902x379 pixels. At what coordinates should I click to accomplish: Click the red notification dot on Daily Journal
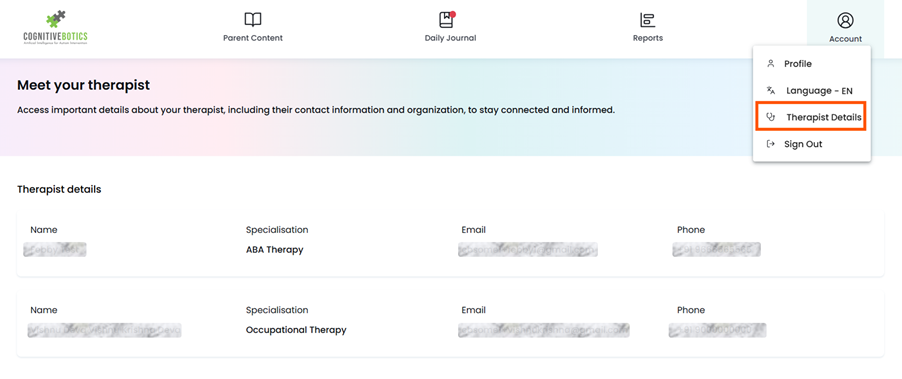click(453, 14)
